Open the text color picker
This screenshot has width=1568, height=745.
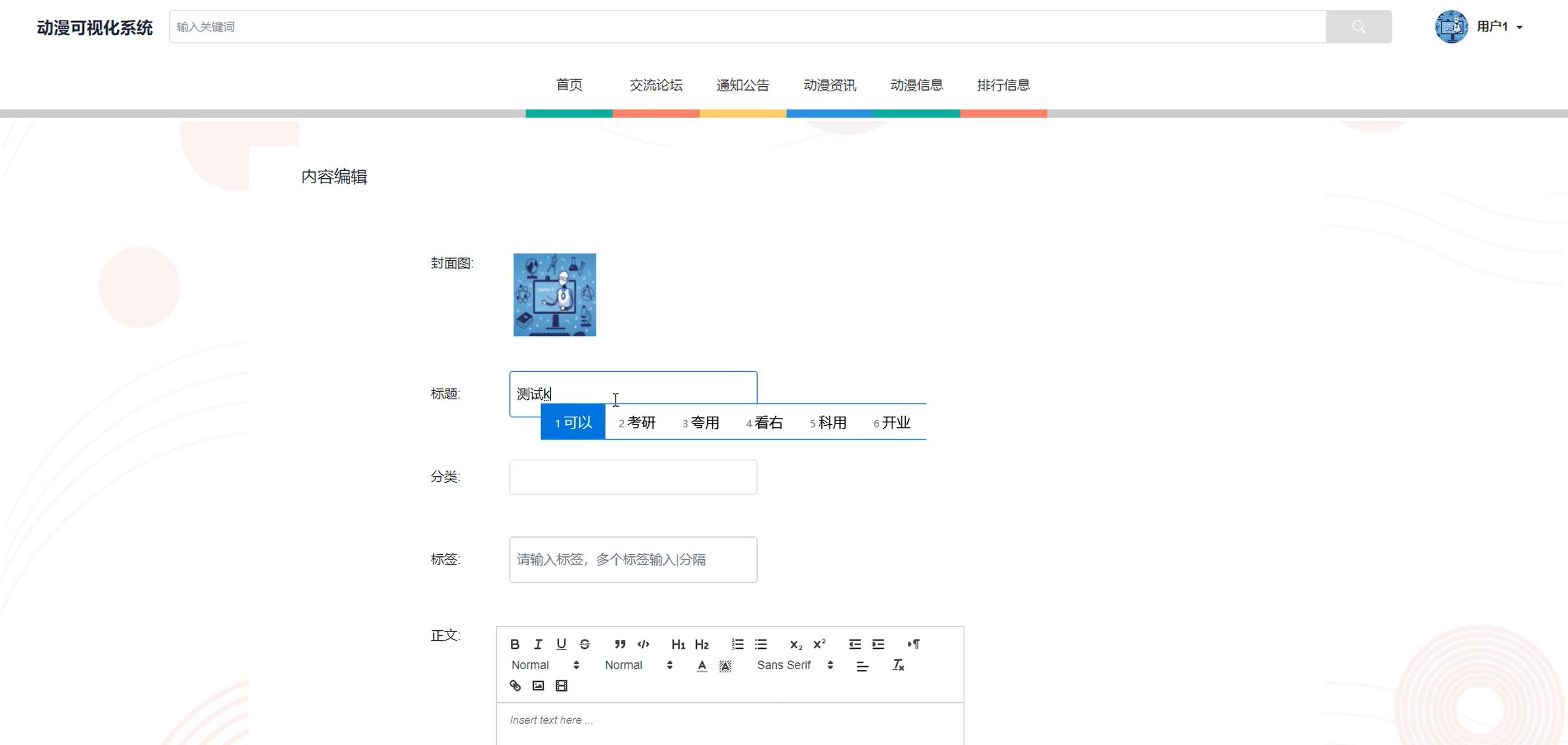[701, 666]
